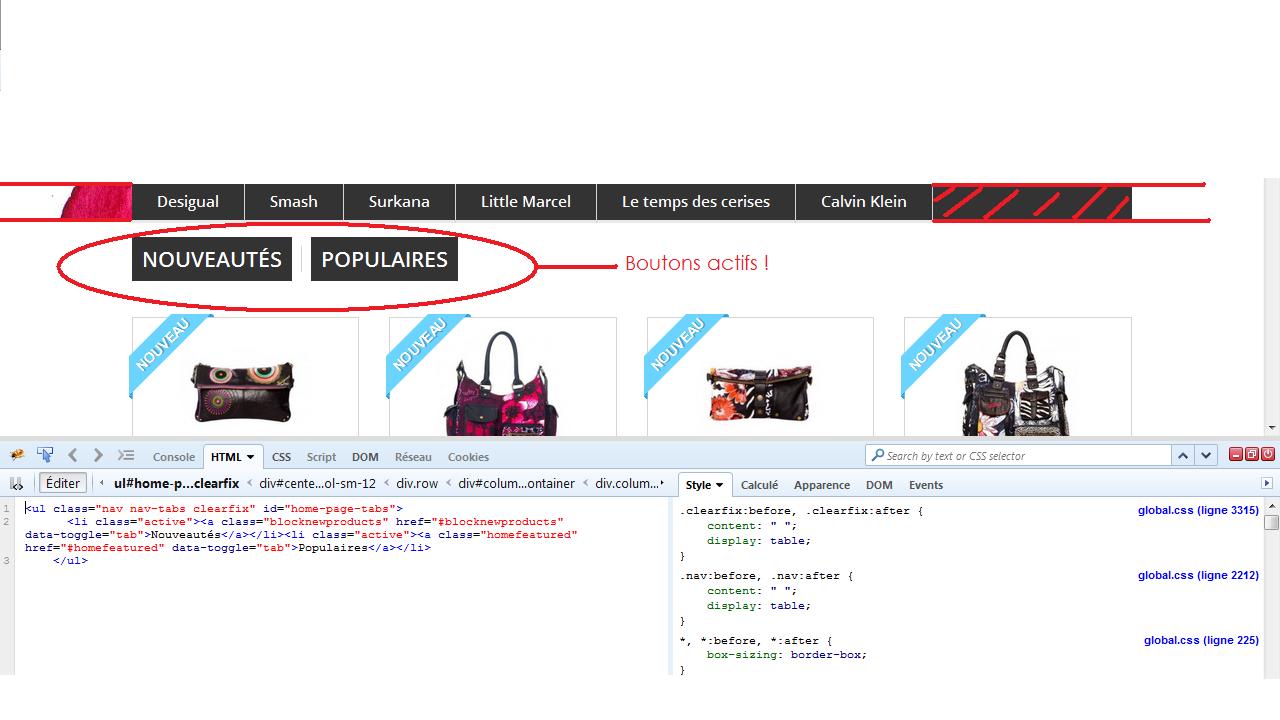Jump to previous search match arrow

tap(1183, 455)
